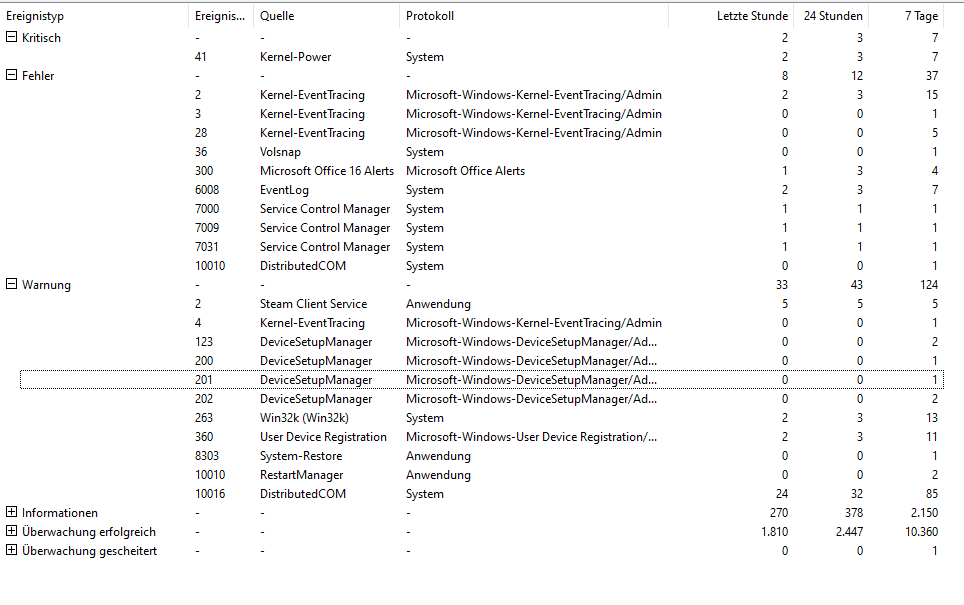Select the Warnung summary row label
The height and width of the screenshot is (605, 964).
point(46,285)
